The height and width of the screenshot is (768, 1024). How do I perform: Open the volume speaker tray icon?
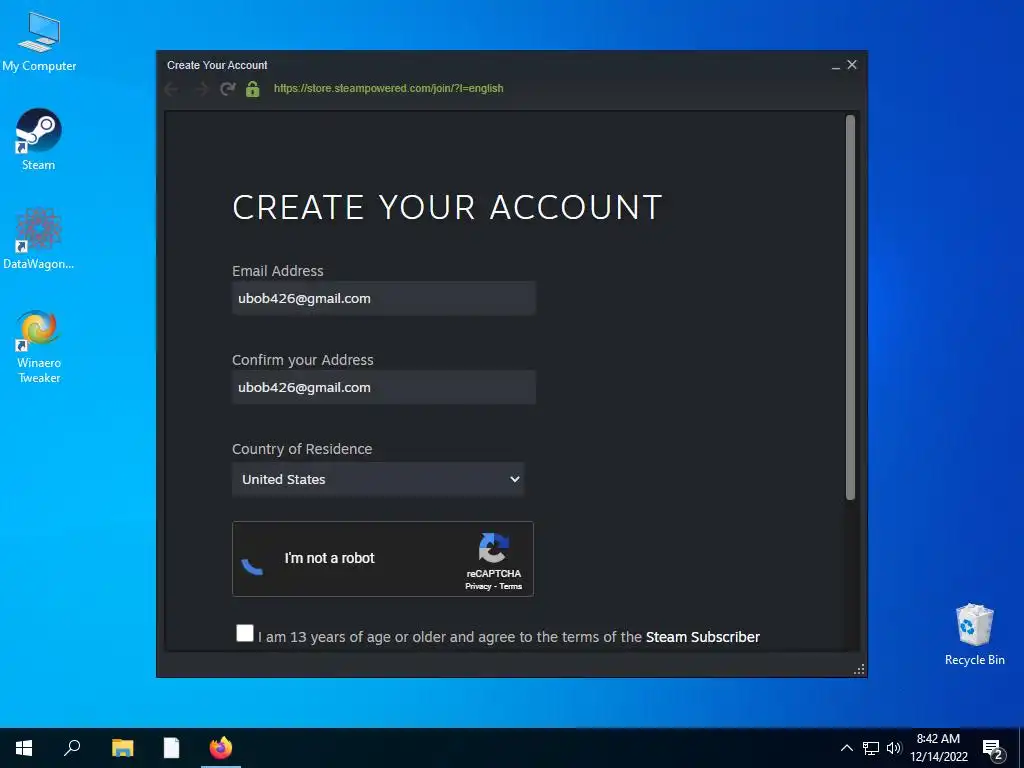[x=894, y=748]
